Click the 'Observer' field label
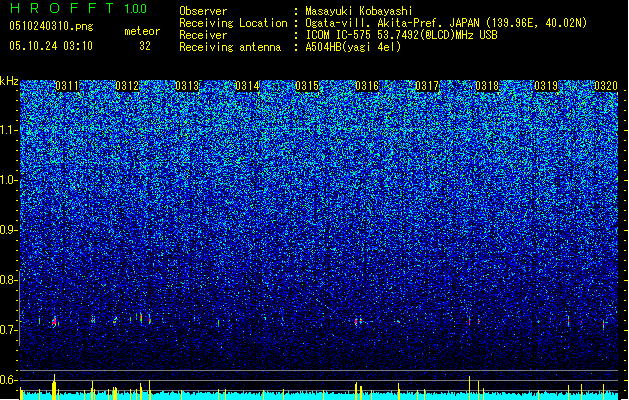The image size is (629, 400). pyautogui.click(x=203, y=11)
